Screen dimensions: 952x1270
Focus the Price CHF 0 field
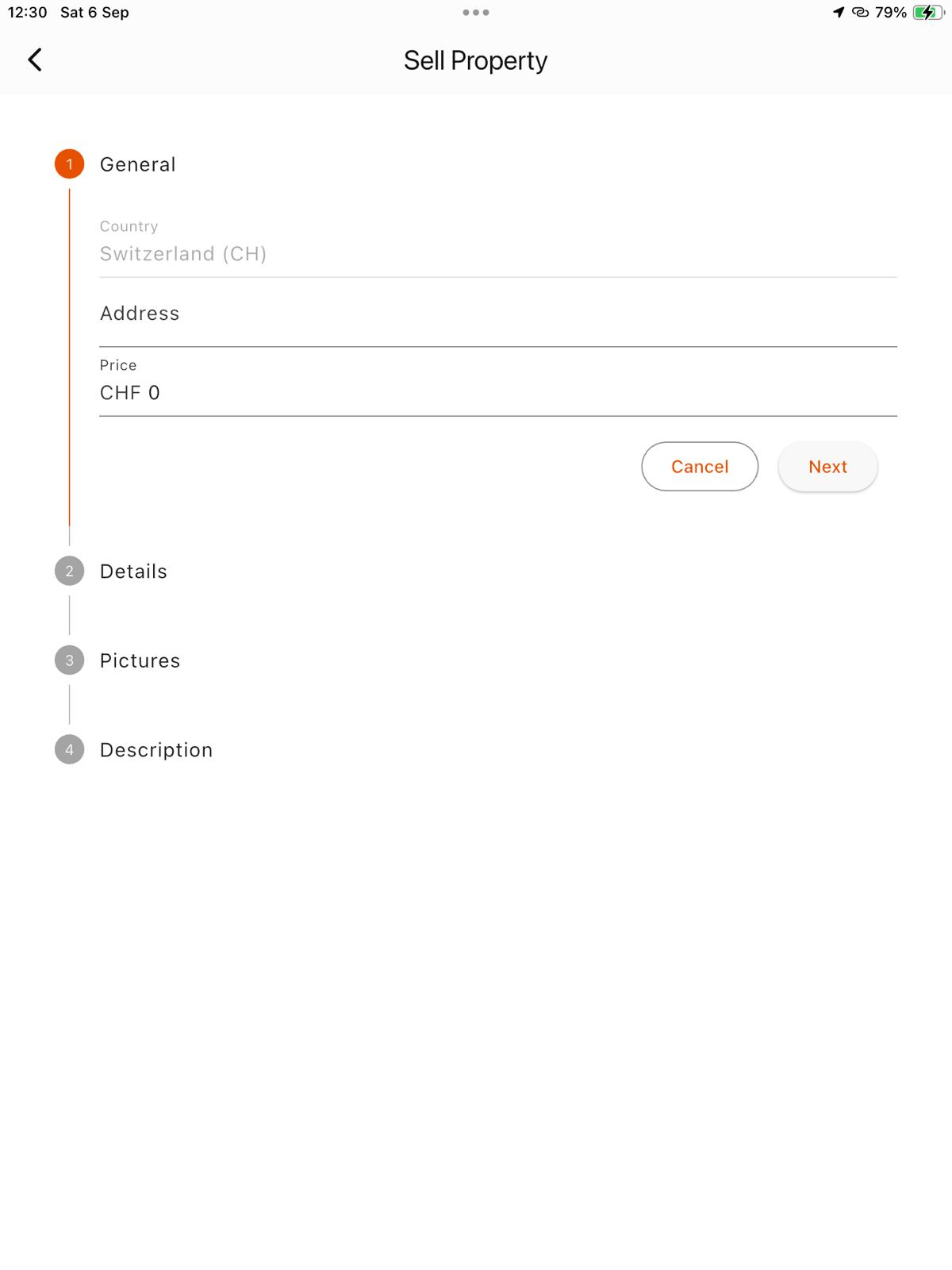click(498, 384)
